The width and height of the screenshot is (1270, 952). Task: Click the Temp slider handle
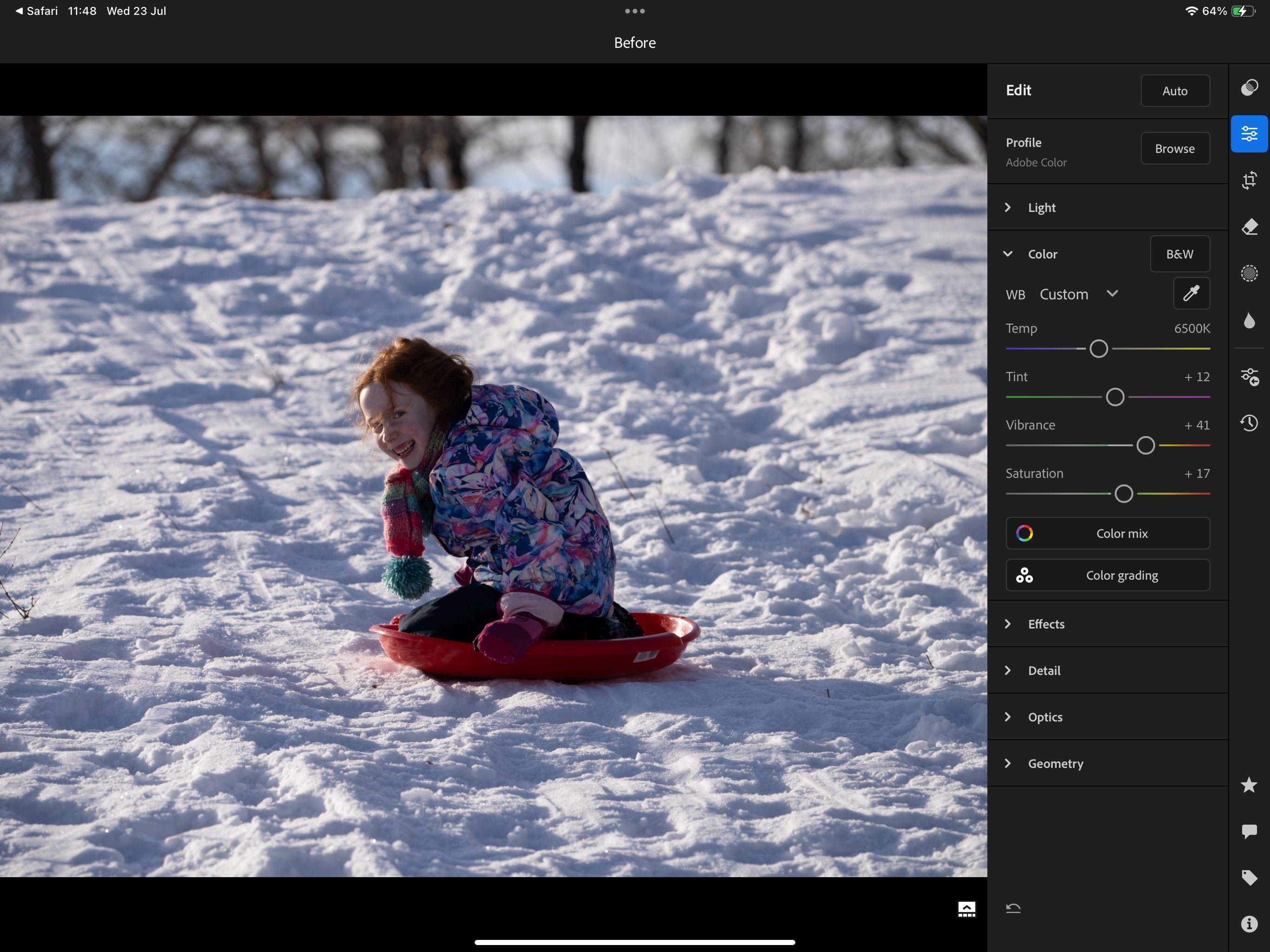tap(1098, 349)
